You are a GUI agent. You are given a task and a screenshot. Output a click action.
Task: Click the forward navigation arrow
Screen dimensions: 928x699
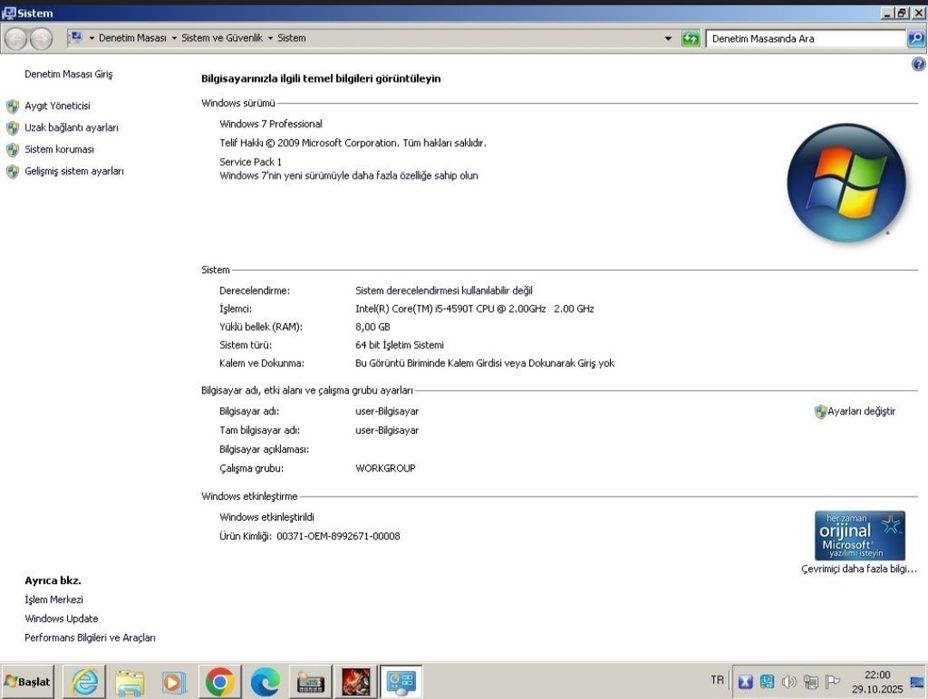click(x=41, y=39)
